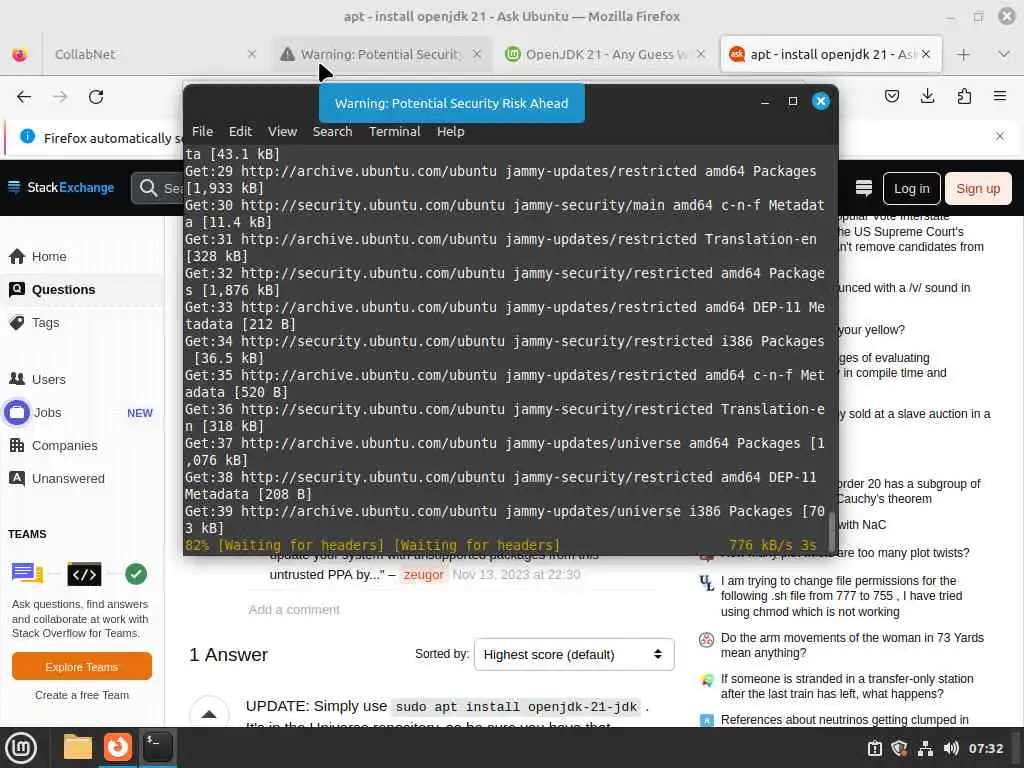Close the CollabNet tab
Image resolution: width=1024 pixels, height=768 pixels.
click(251, 54)
